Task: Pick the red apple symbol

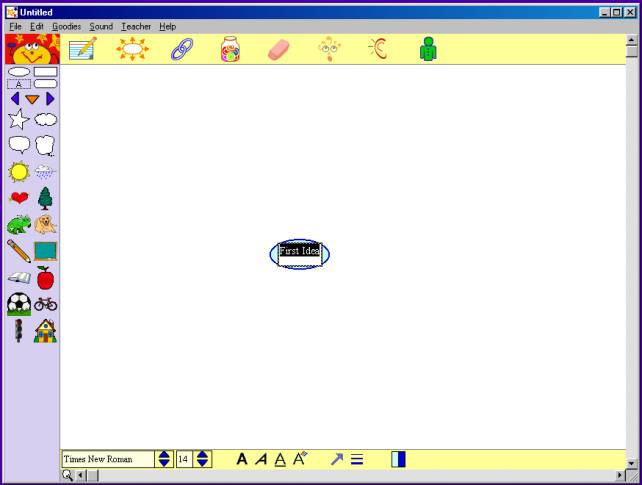Action: point(45,278)
